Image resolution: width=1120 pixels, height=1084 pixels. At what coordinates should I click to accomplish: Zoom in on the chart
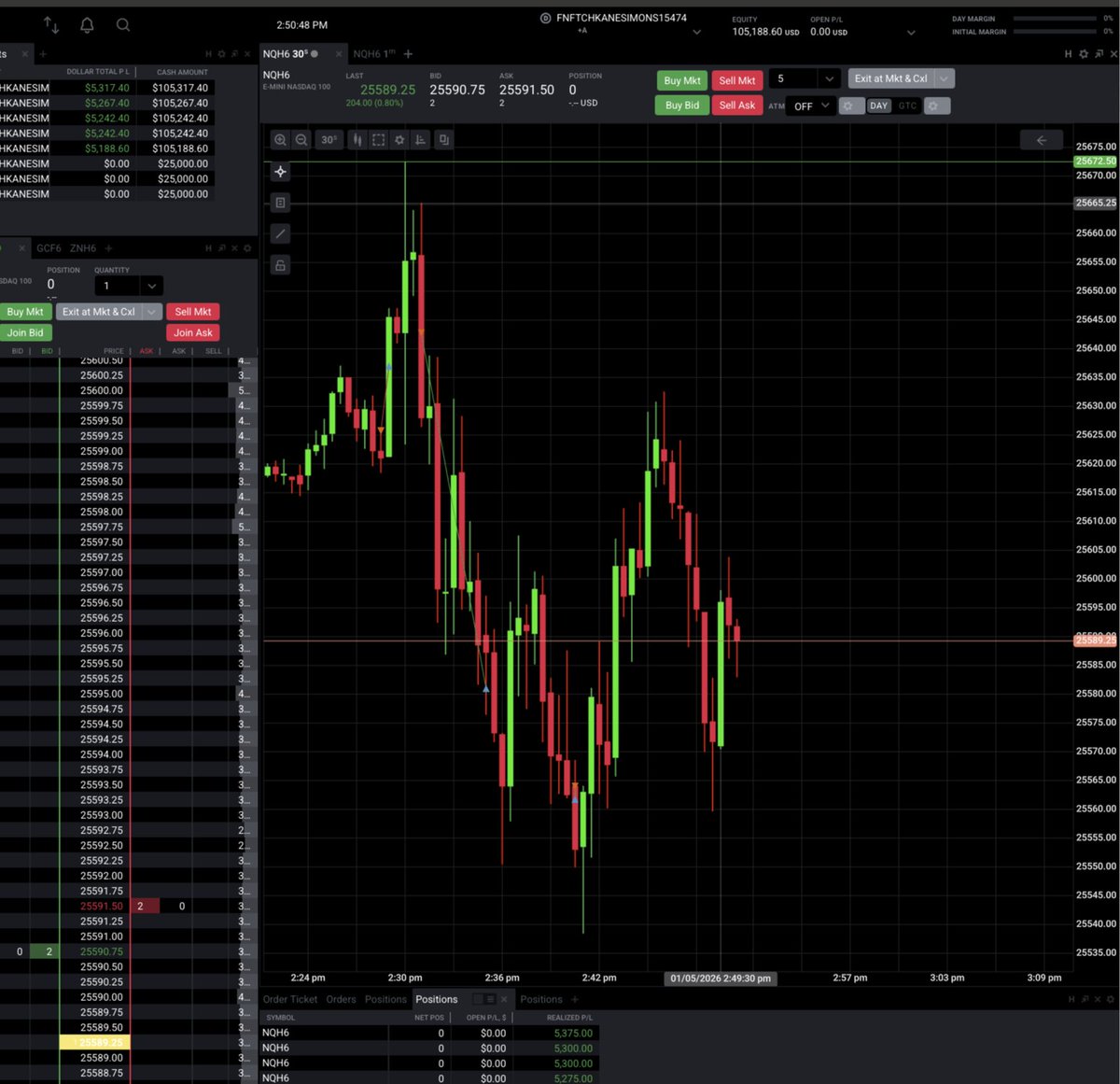point(280,140)
